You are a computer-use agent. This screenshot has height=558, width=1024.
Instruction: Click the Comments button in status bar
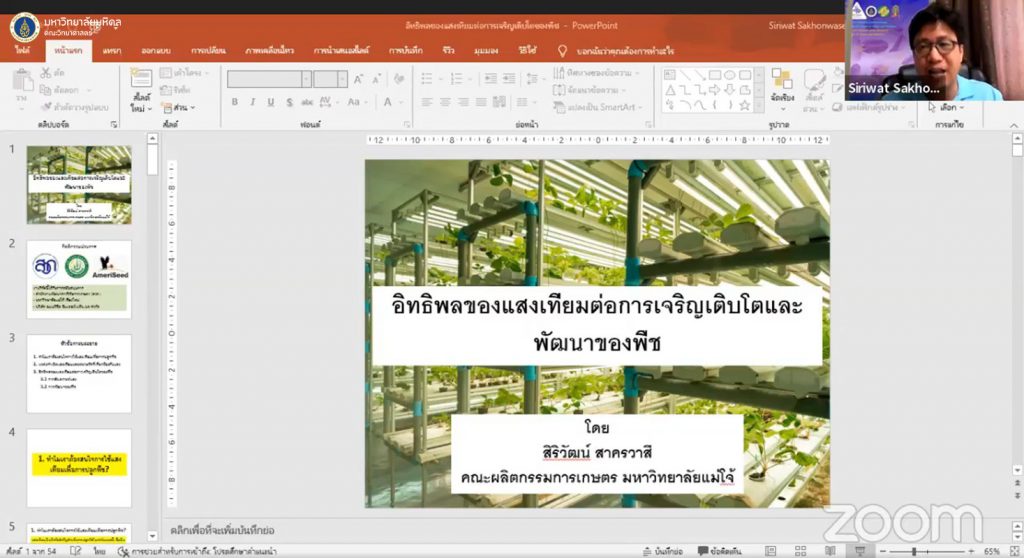[721, 551]
